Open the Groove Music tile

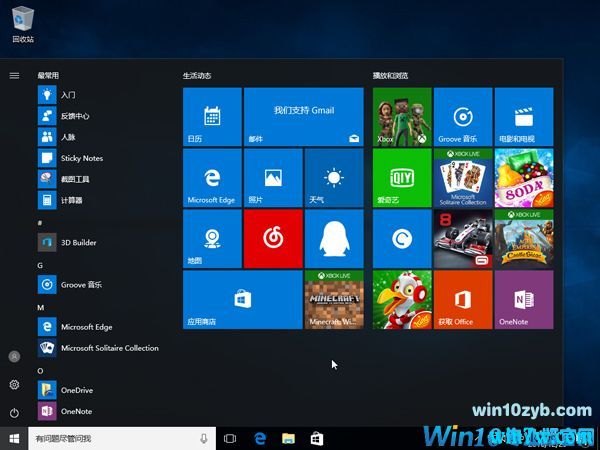(463, 117)
